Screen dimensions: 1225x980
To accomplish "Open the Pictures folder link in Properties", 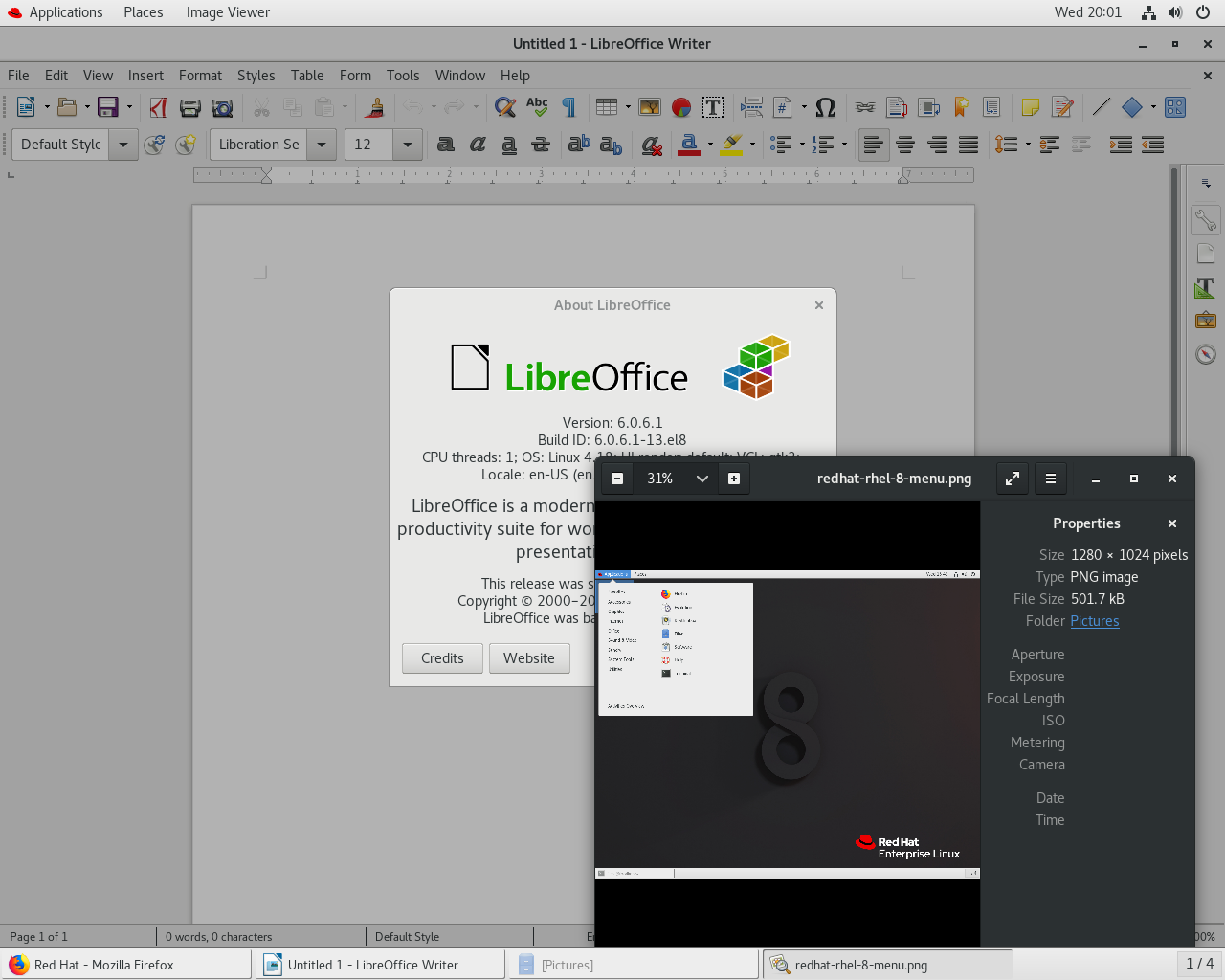I will pos(1095,621).
